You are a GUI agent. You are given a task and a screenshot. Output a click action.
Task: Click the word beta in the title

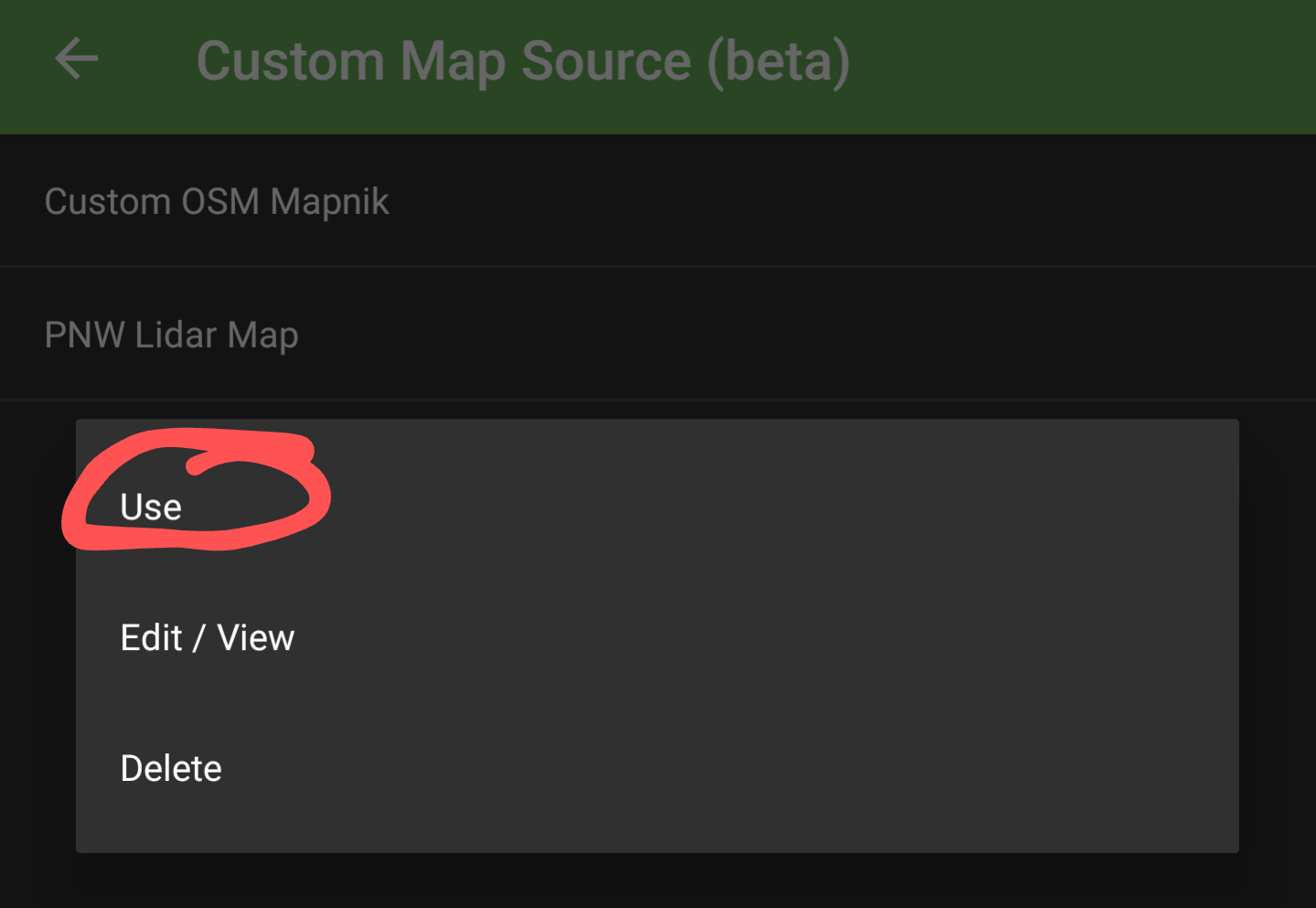[x=778, y=61]
